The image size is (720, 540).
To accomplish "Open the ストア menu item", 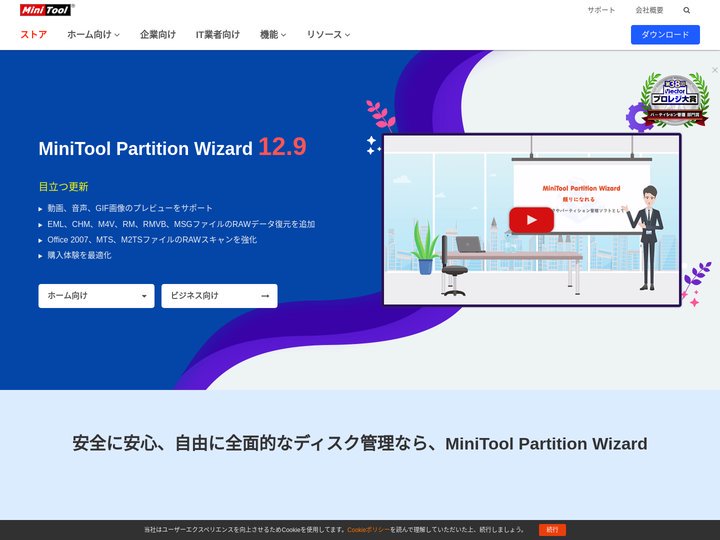I will point(34,34).
